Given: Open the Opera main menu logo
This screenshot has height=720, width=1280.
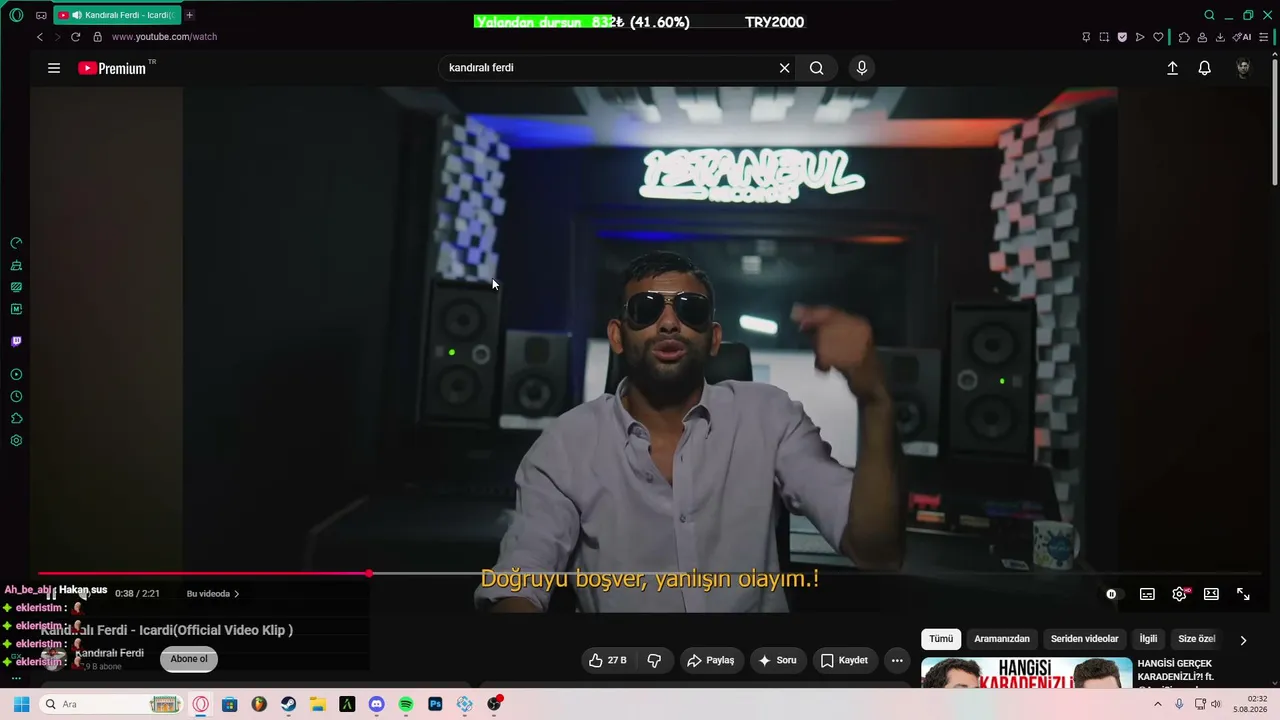Looking at the screenshot, I should click(x=16, y=15).
